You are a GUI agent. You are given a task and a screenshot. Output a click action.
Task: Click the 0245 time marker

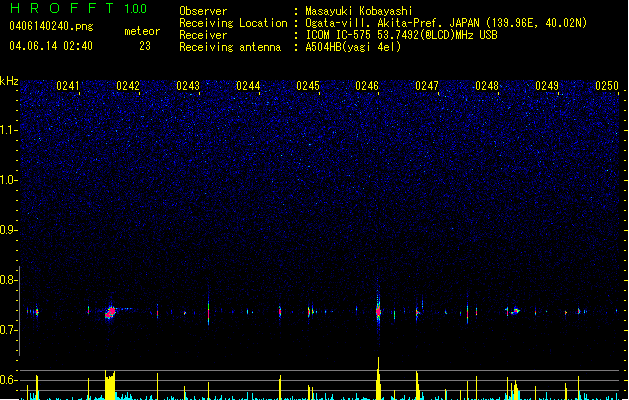[308, 86]
